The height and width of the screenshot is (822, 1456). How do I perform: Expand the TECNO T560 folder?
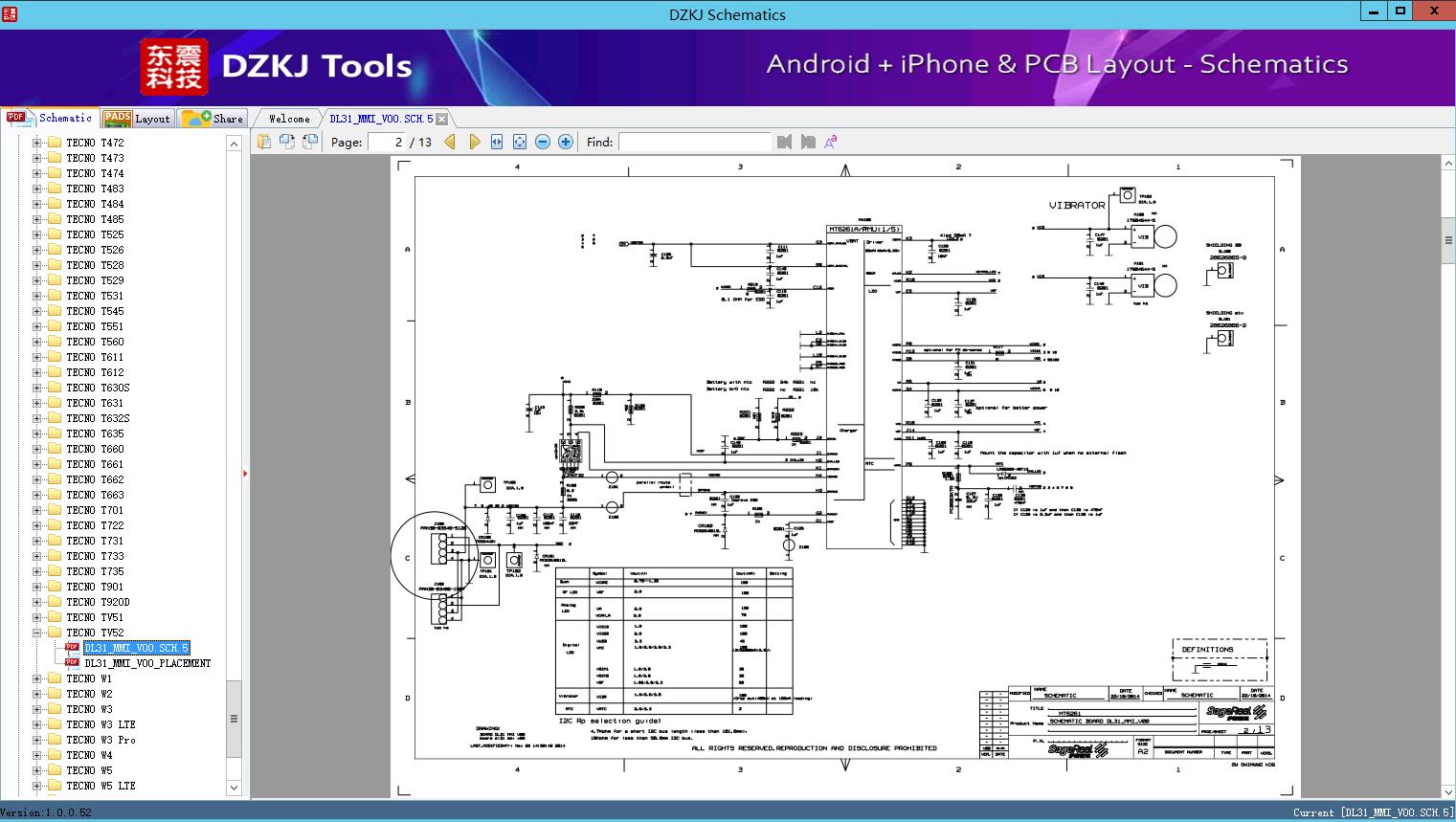point(36,342)
